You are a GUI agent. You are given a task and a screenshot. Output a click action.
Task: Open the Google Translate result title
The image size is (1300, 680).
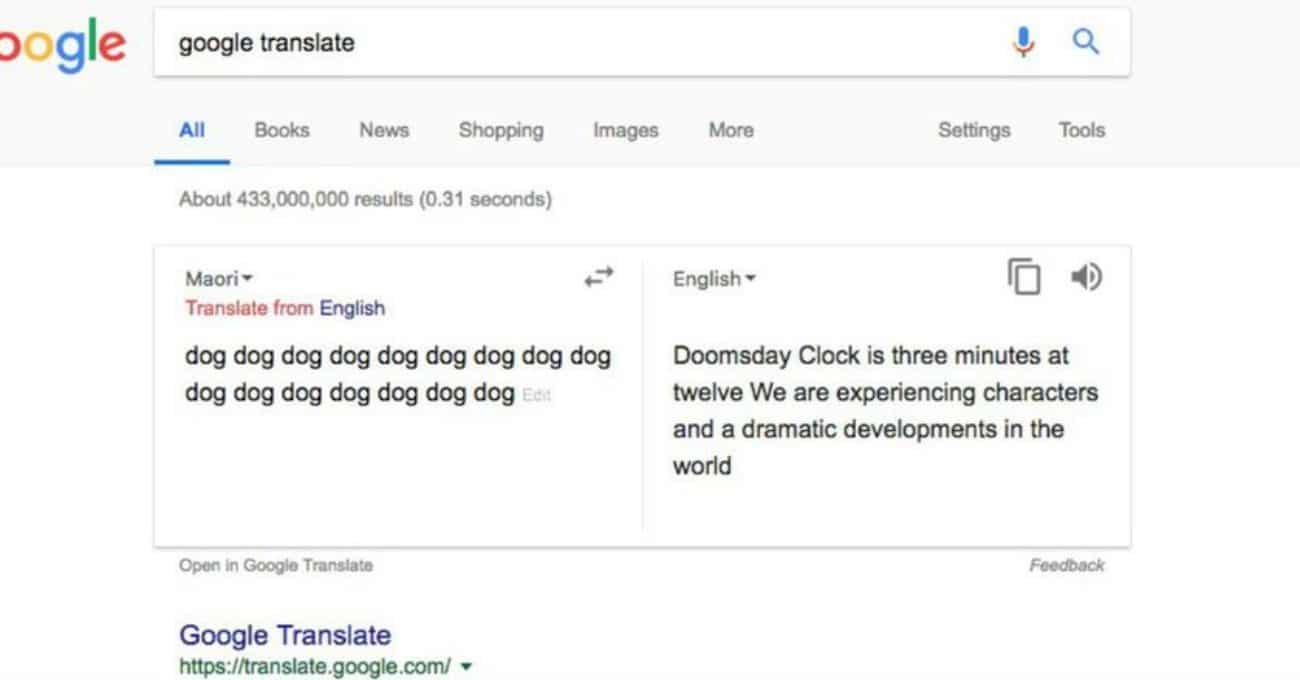coord(285,635)
